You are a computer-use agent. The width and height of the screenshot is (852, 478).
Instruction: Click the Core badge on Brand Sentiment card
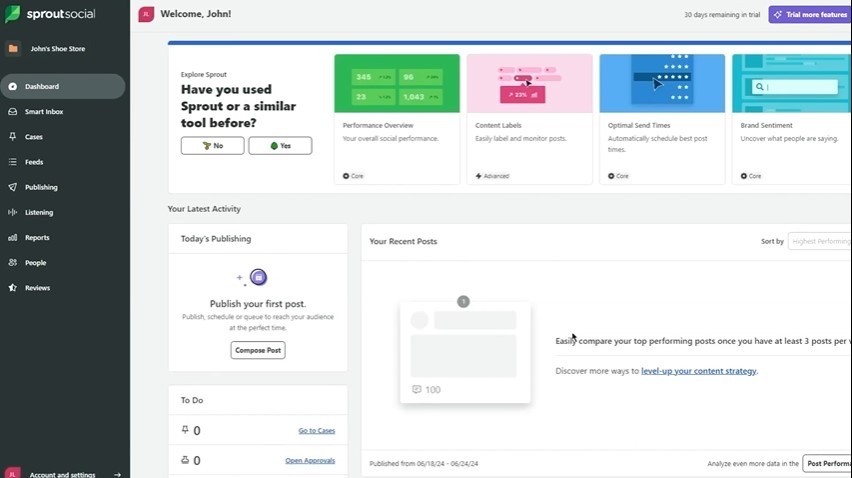click(x=751, y=176)
